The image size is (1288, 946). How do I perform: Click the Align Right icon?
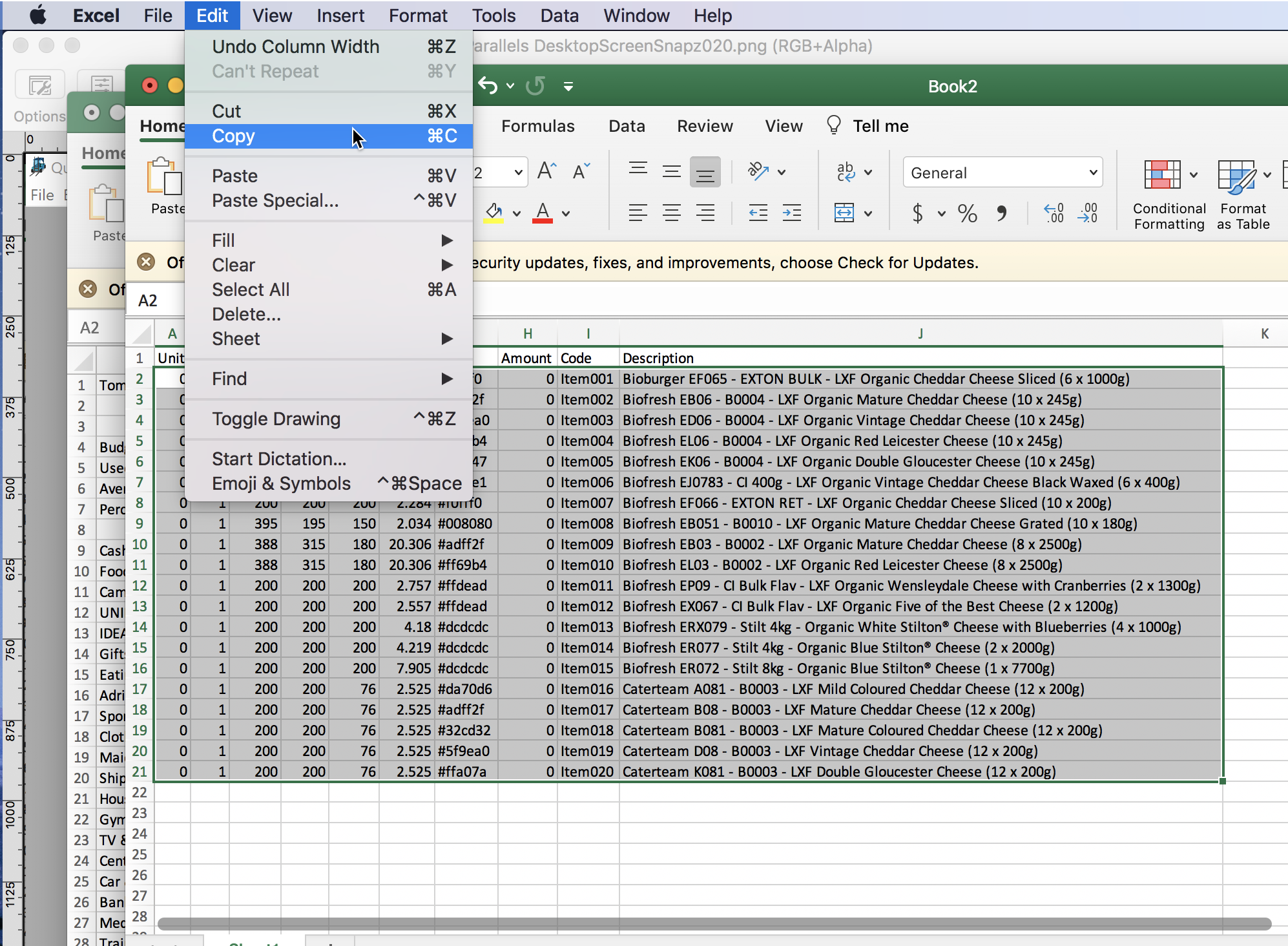click(705, 213)
